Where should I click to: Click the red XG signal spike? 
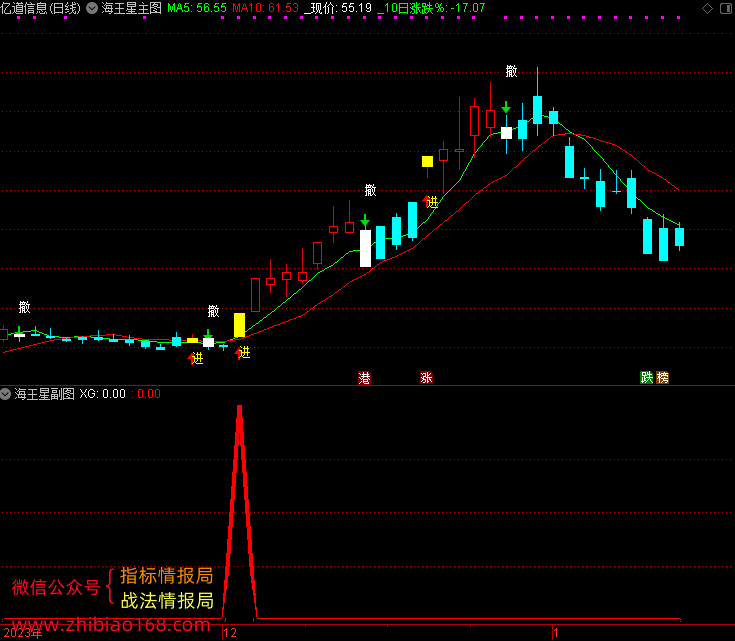pos(240,511)
